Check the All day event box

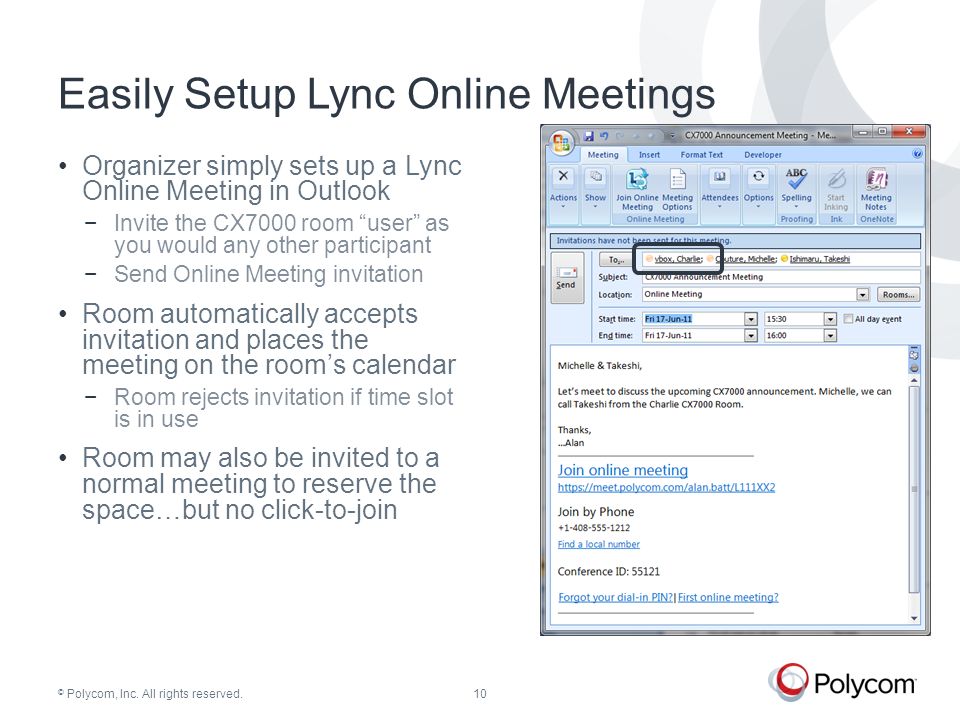(x=848, y=319)
